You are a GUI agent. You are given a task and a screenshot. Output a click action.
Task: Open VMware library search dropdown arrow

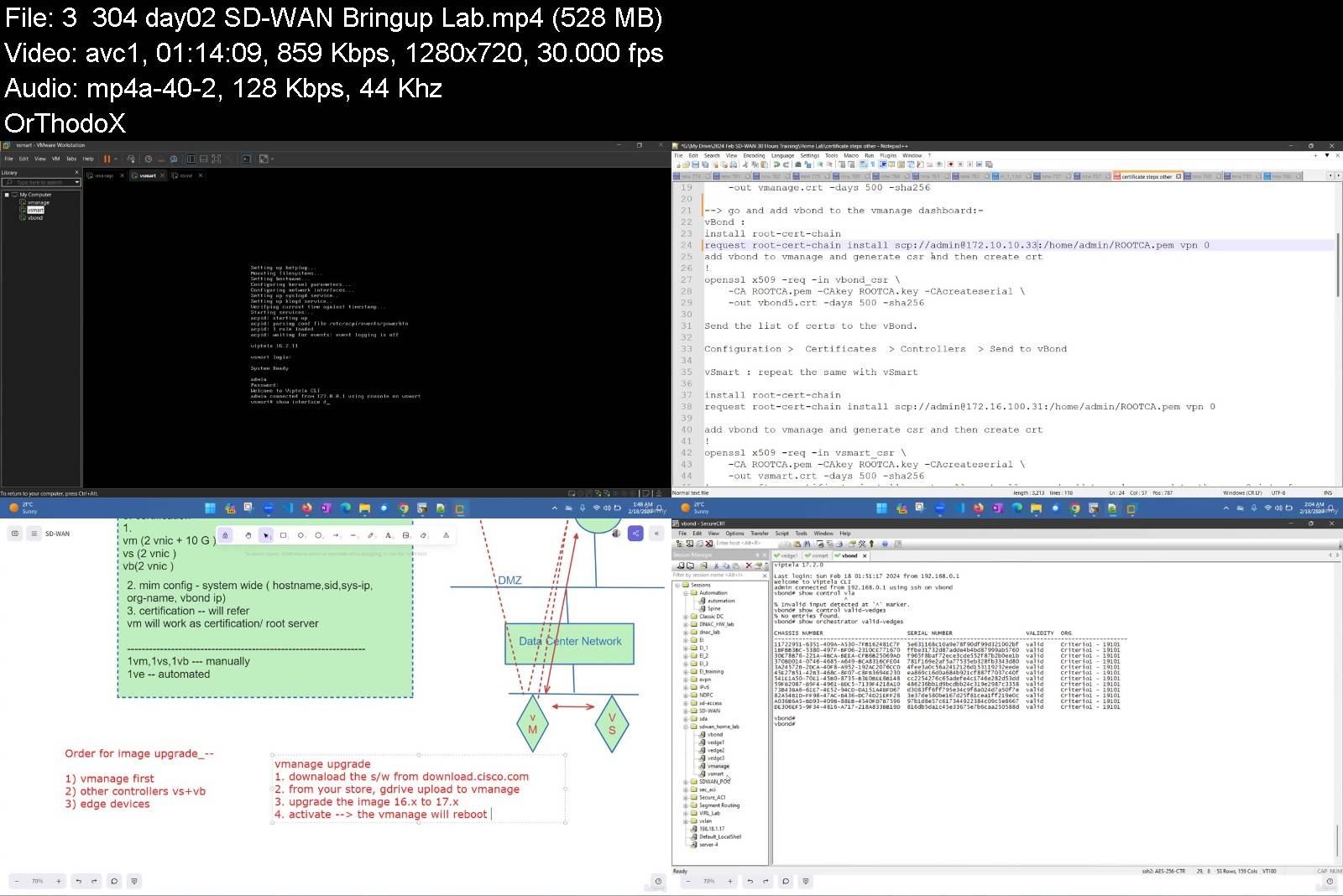pyautogui.click(x=76, y=182)
